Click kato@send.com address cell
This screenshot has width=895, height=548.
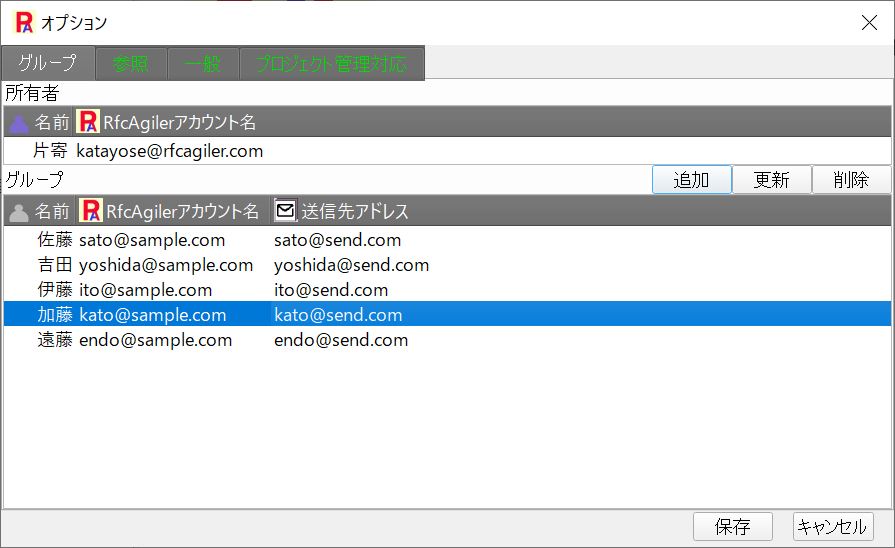[x=338, y=315]
